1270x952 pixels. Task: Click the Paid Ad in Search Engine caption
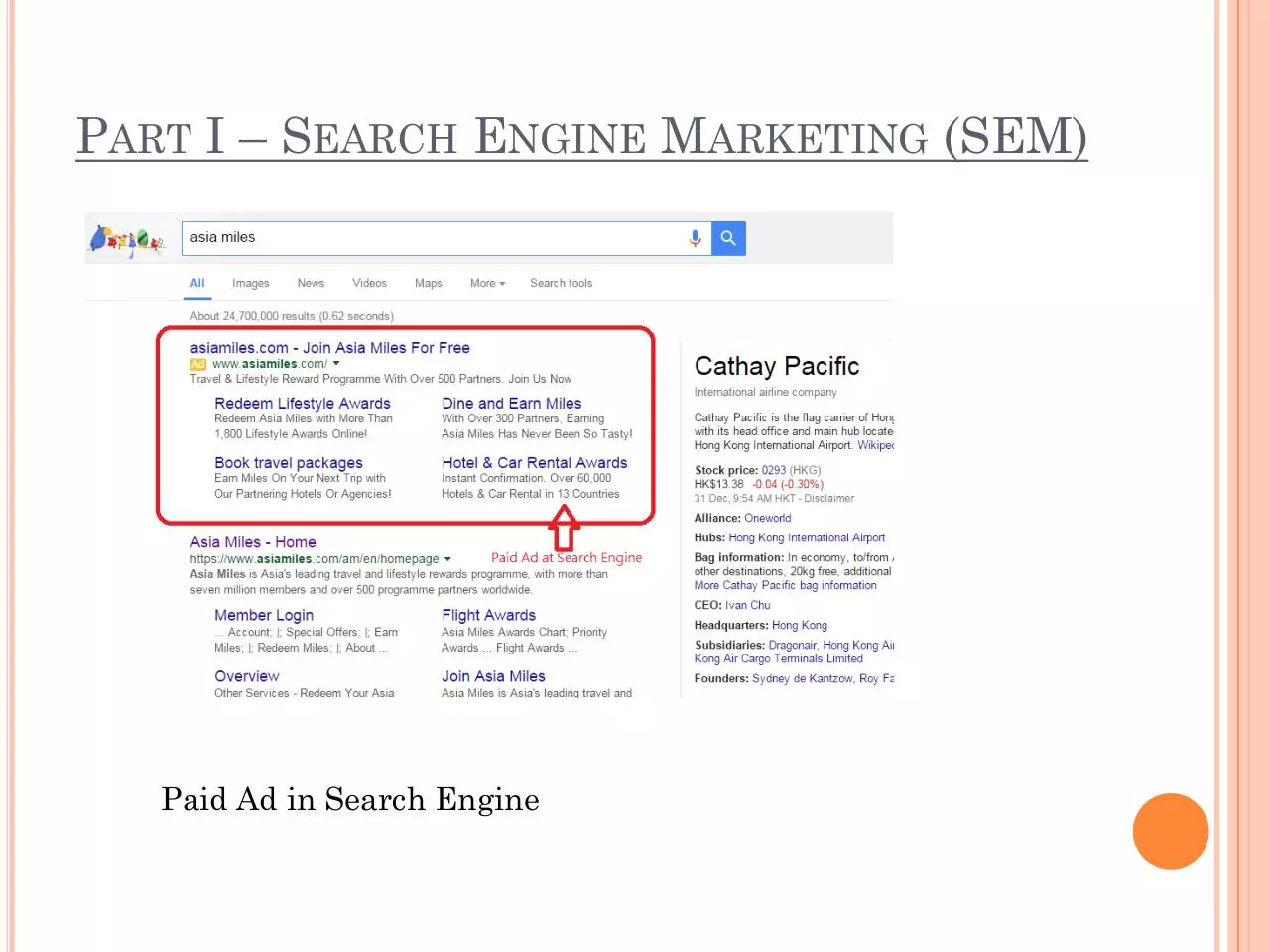click(x=350, y=799)
